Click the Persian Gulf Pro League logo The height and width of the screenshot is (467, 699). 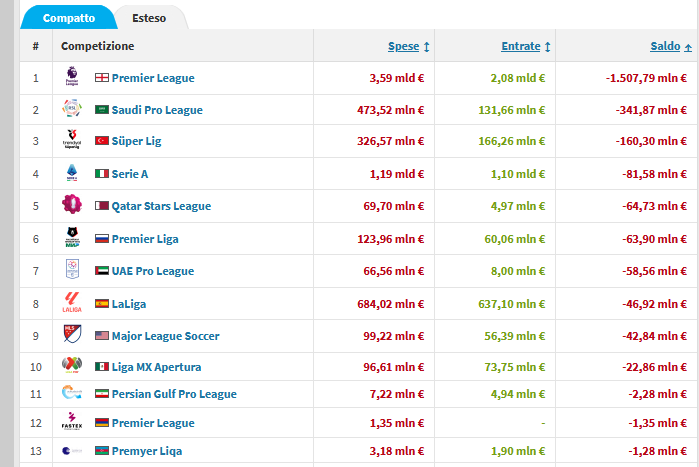click(72, 392)
